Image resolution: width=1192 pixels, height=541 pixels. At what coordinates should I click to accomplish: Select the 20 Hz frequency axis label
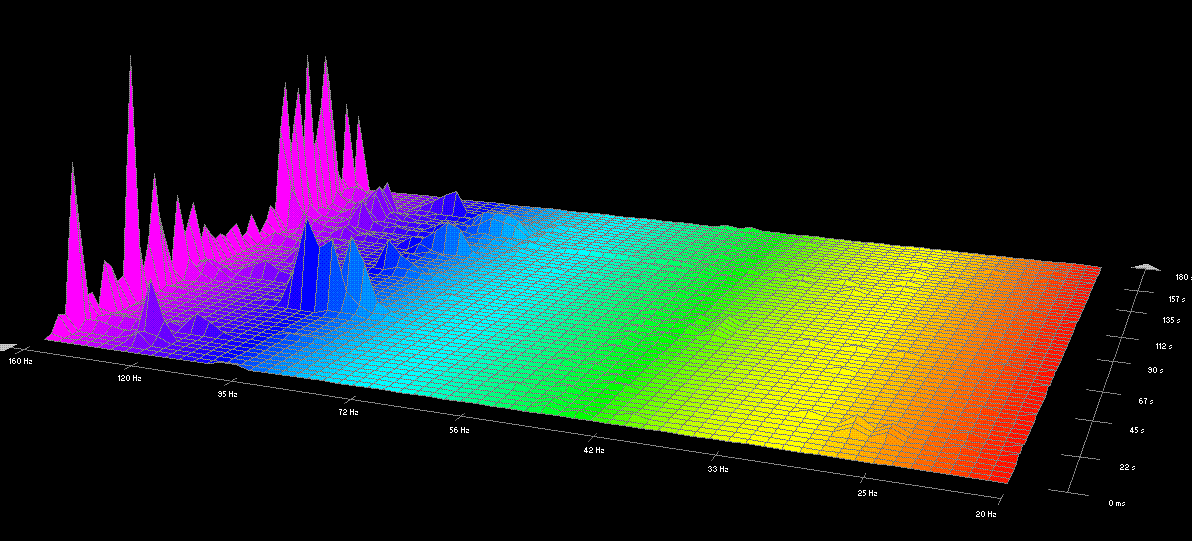tap(986, 514)
